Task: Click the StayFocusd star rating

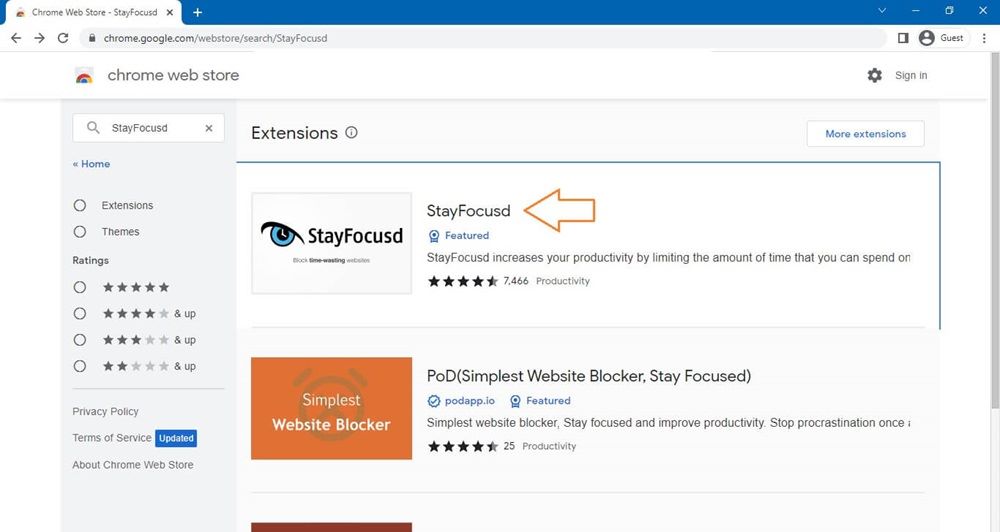Action: (x=463, y=281)
